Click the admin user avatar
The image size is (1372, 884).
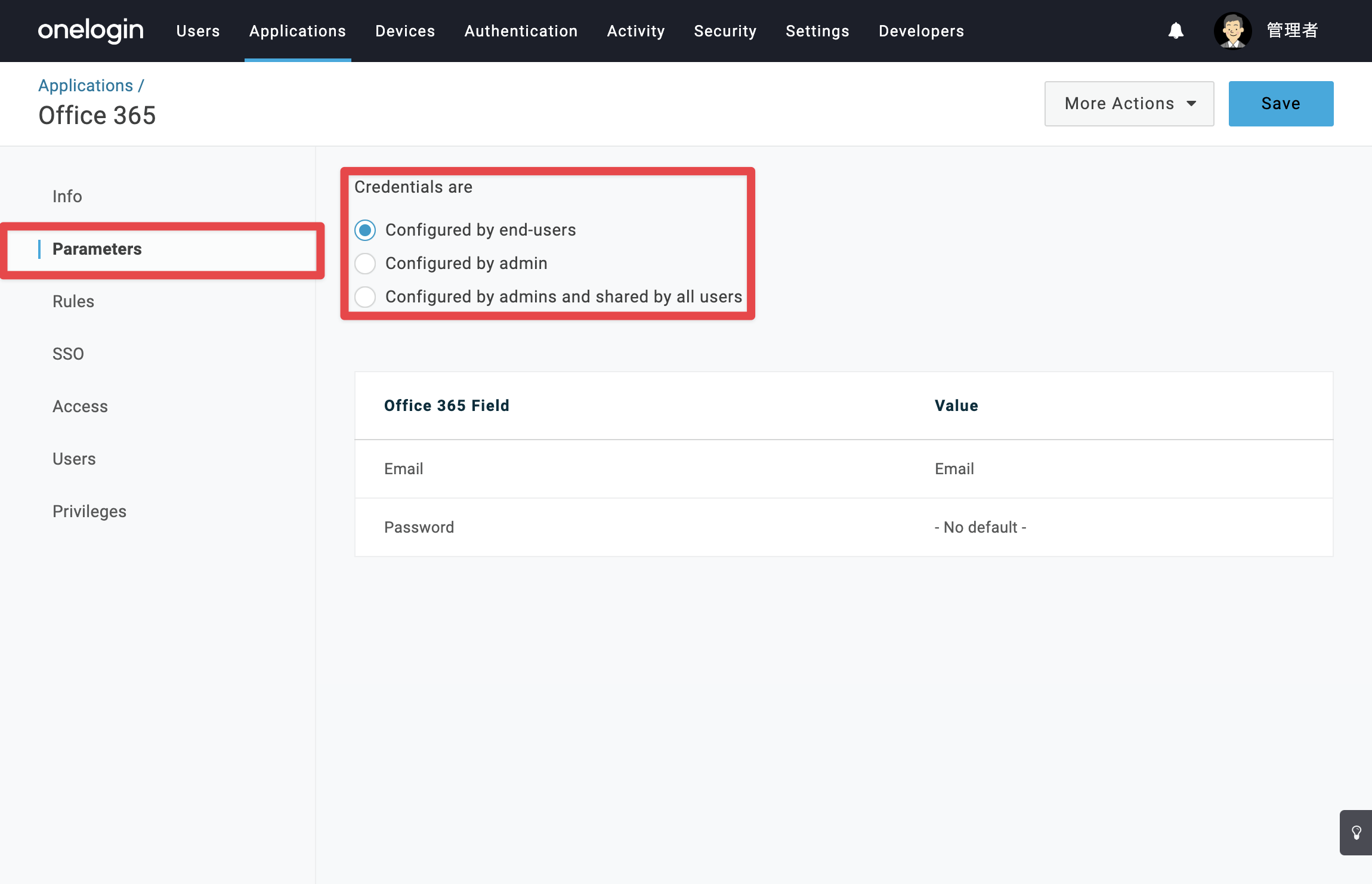[x=1232, y=30]
